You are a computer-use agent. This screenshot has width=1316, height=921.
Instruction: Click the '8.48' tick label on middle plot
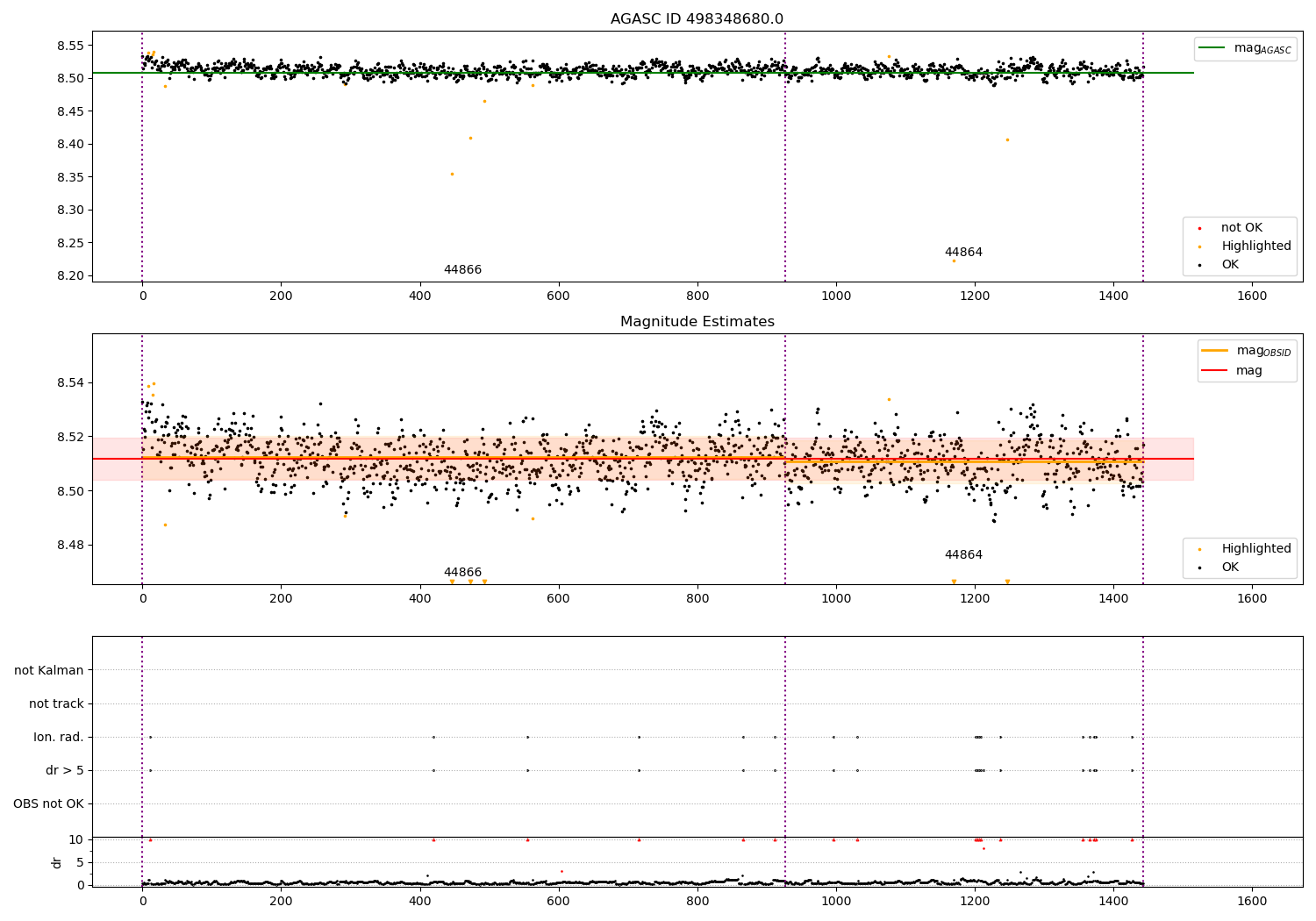click(x=69, y=546)
